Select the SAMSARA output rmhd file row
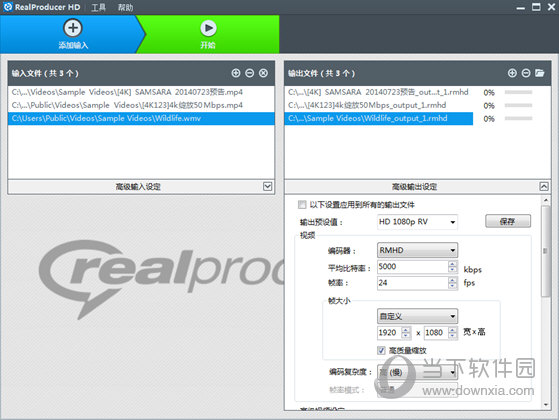 pos(379,92)
